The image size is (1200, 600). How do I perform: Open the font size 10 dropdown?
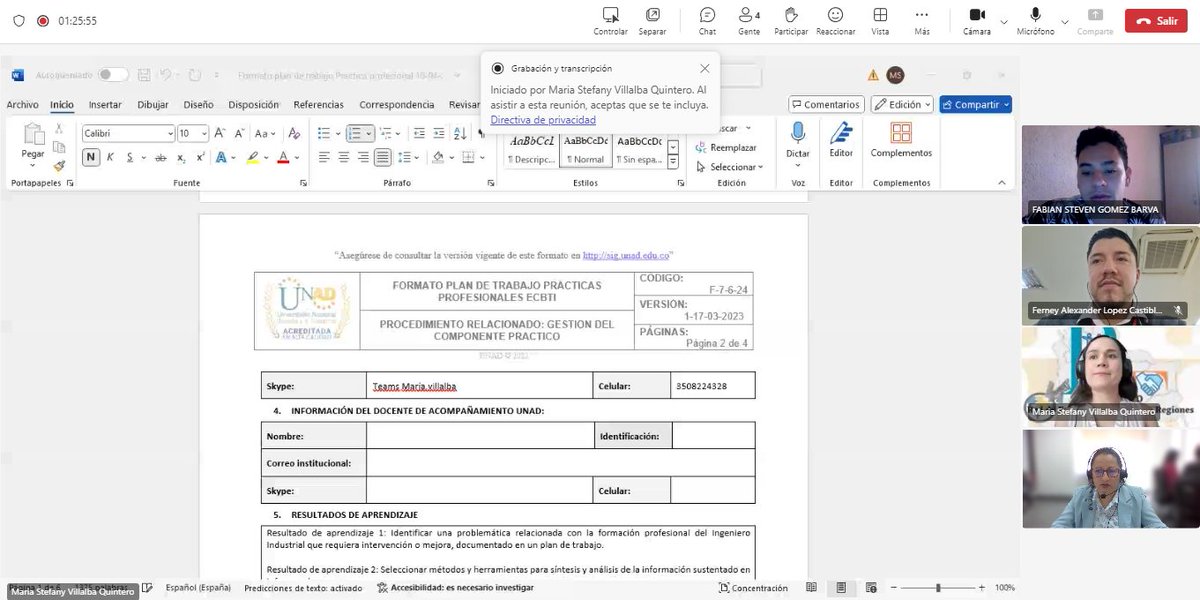point(204,133)
